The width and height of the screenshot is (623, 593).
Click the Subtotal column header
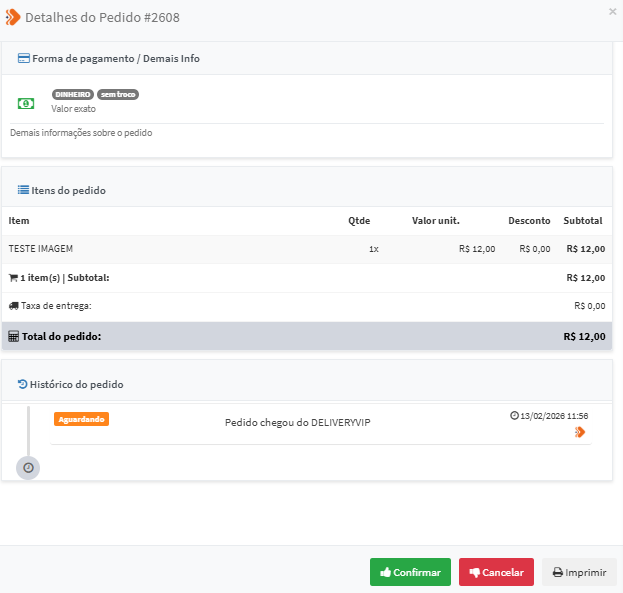tap(584, 220)
